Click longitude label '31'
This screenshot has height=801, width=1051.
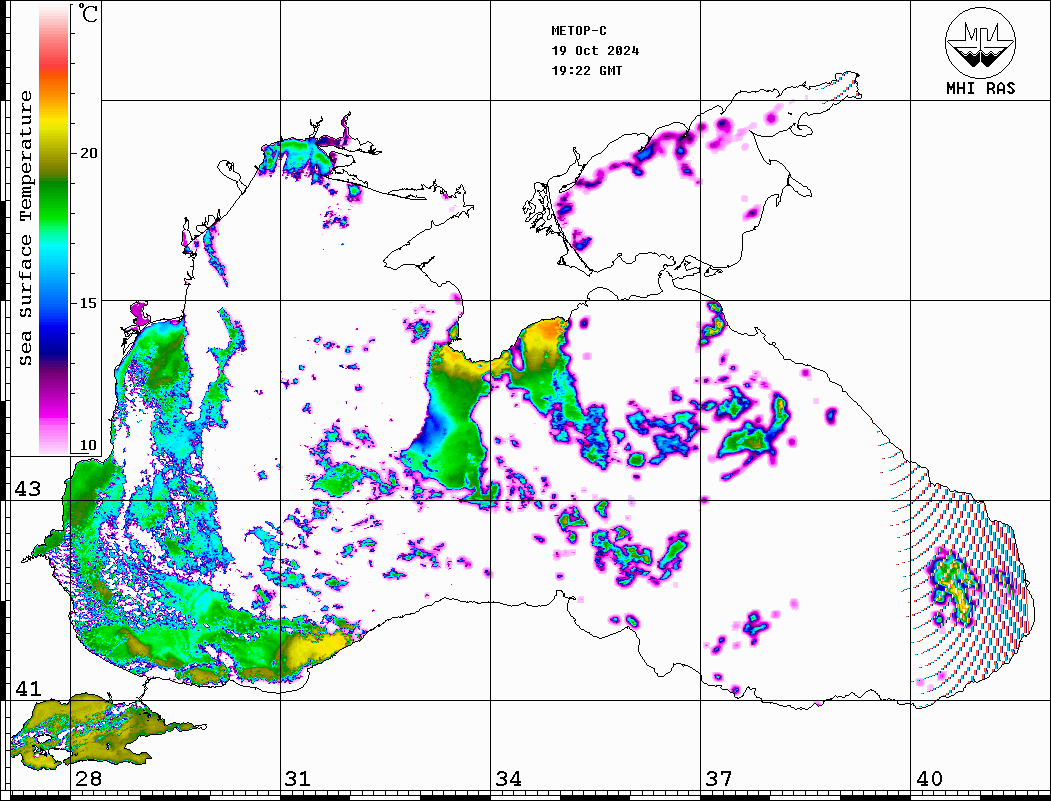click(x=298, y=779)
